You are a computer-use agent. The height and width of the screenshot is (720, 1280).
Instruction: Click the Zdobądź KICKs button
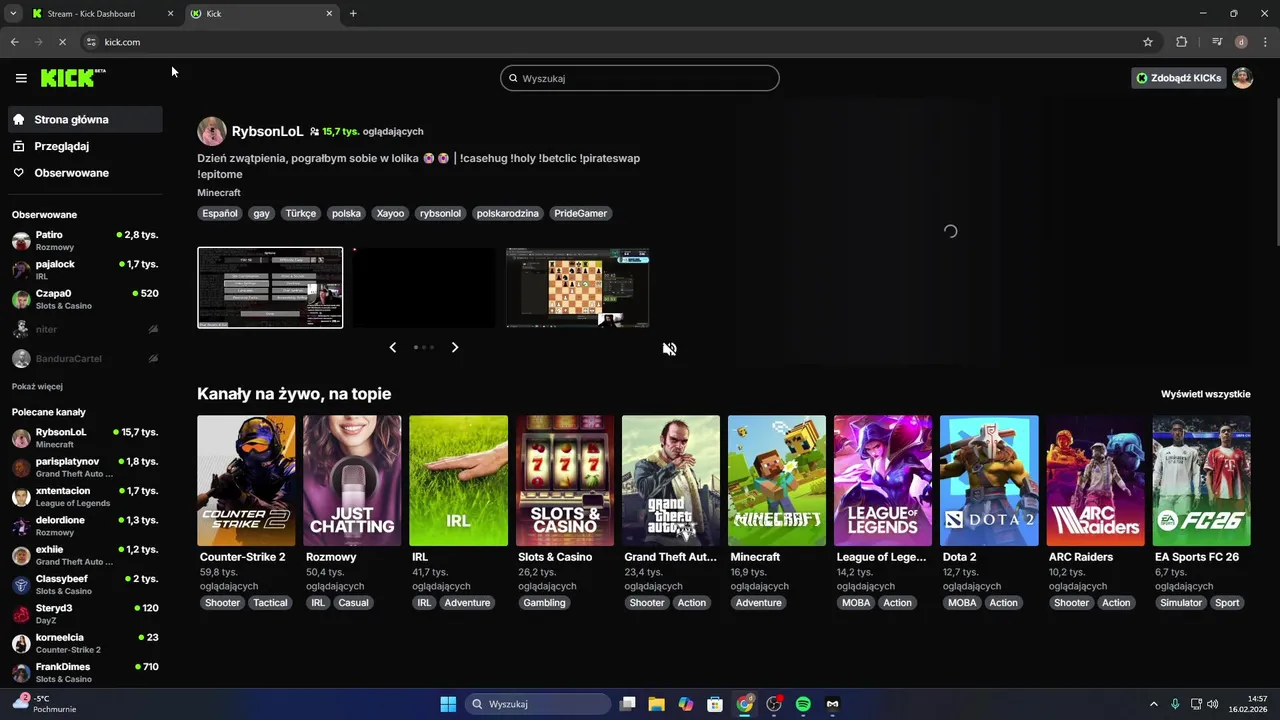coord(1179,78)
